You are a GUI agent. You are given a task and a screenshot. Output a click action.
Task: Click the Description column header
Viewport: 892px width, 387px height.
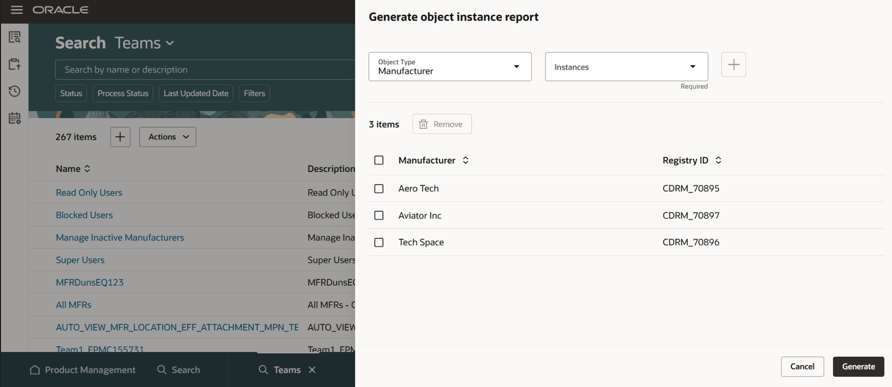(331, 169)
